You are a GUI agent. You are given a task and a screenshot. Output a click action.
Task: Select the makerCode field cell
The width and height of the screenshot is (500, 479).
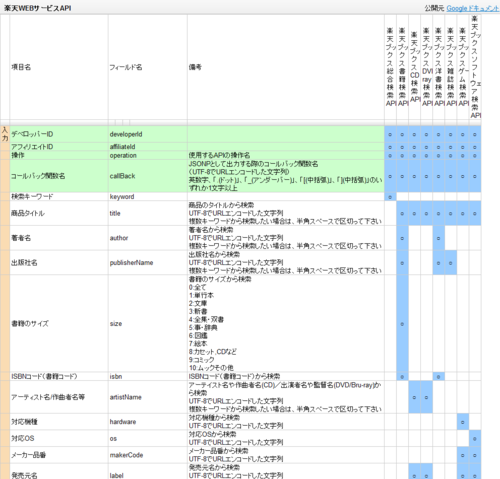click(x=148, y=455)
